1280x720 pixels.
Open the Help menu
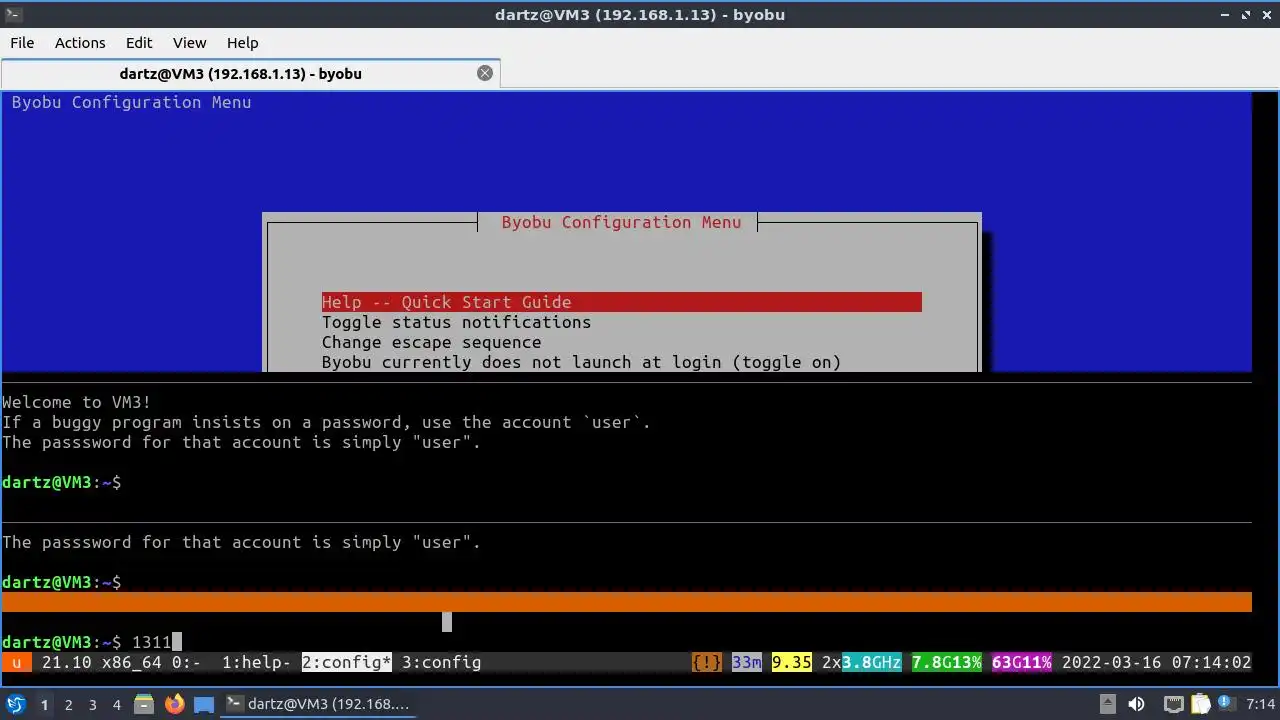coord(242,43)
